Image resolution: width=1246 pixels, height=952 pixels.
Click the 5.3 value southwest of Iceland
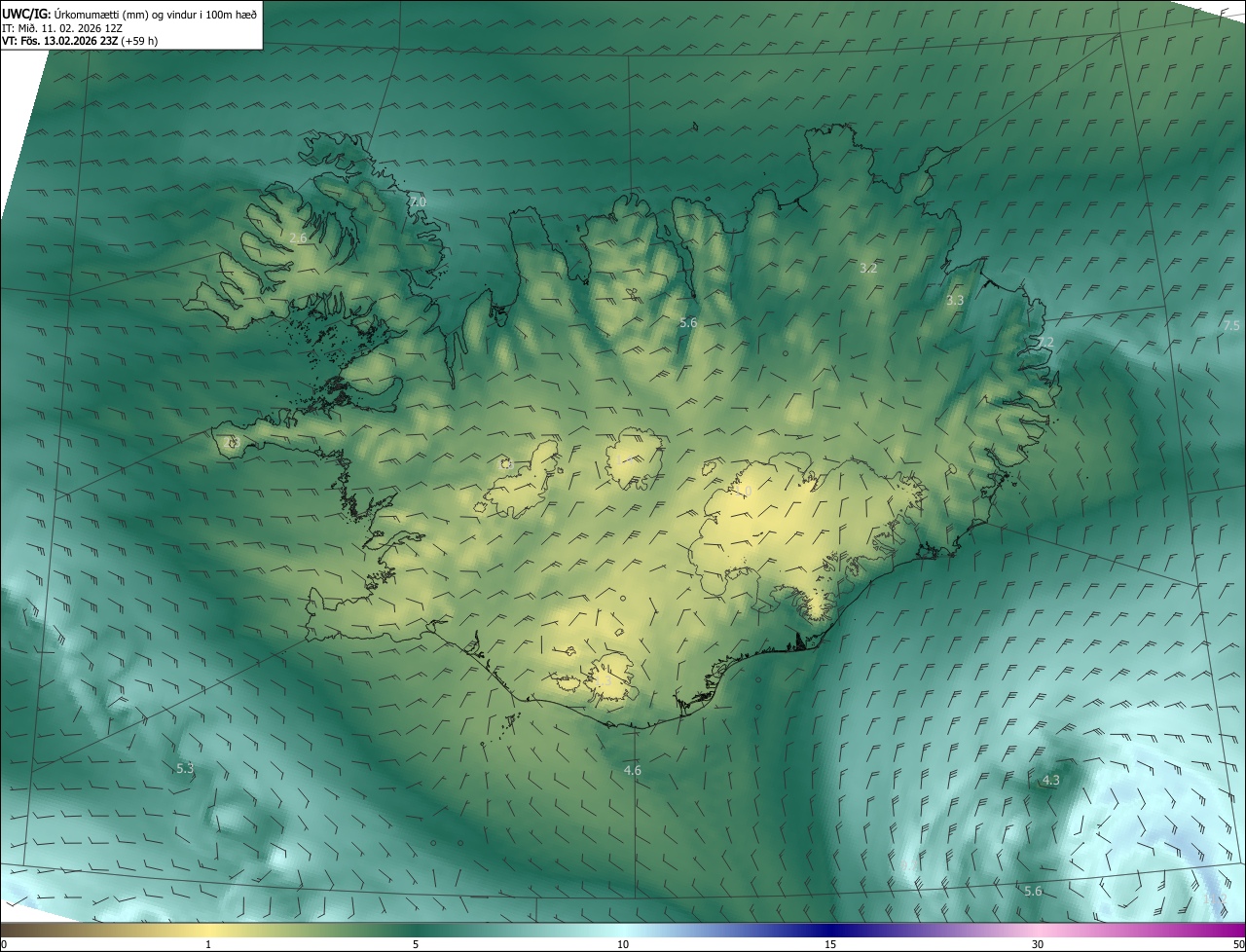185,768
